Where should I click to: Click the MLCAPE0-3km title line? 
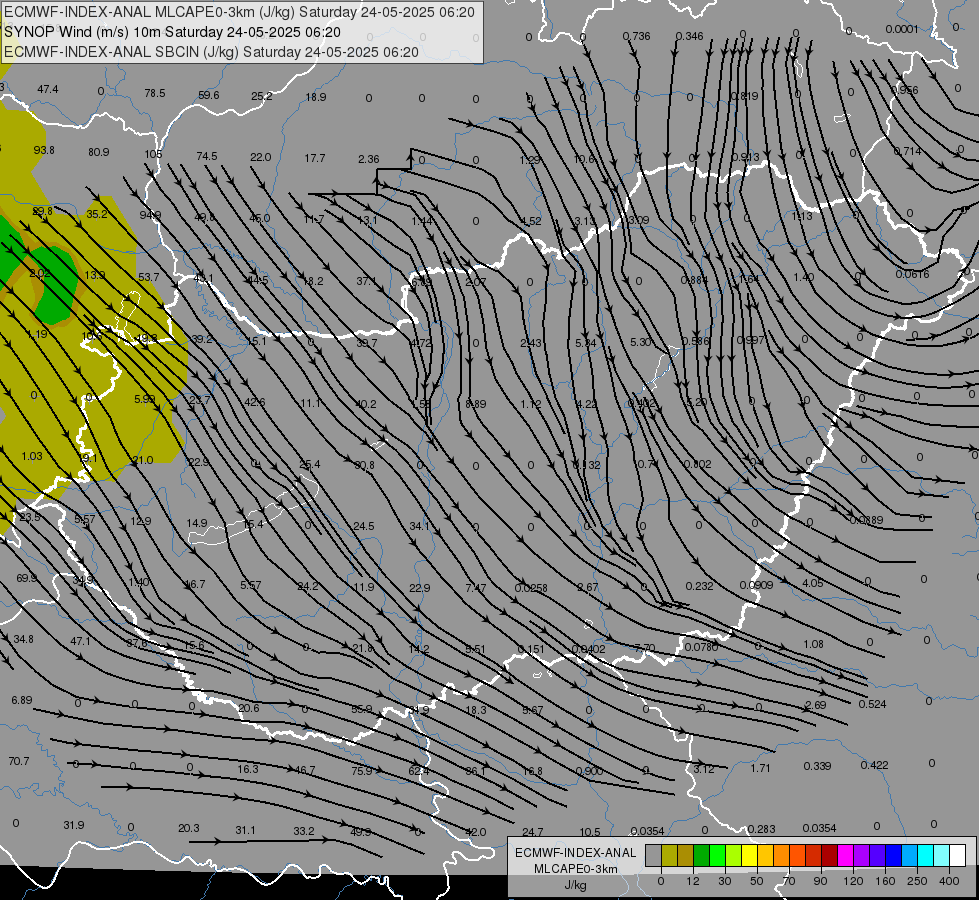tap(239, 12)
